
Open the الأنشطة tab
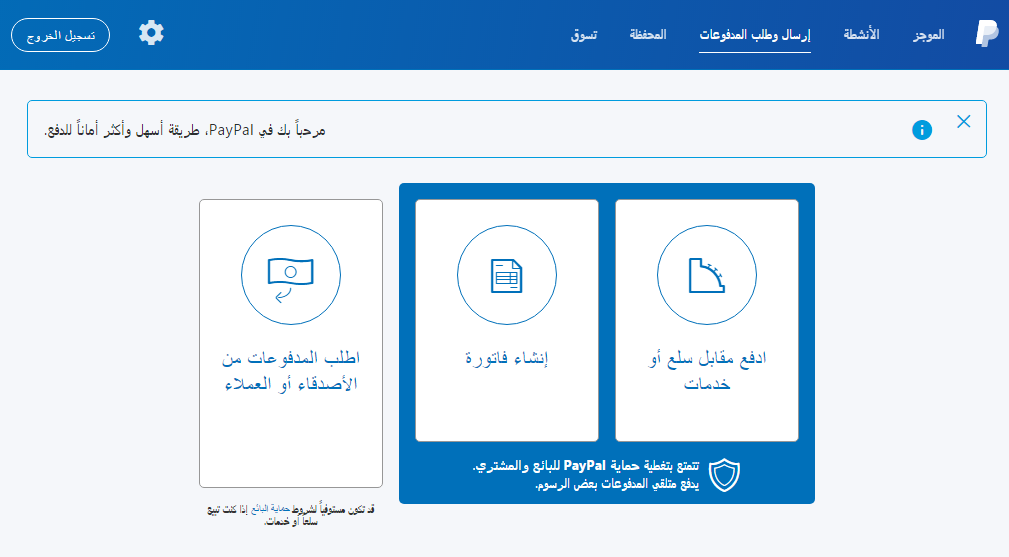(861, 35)
